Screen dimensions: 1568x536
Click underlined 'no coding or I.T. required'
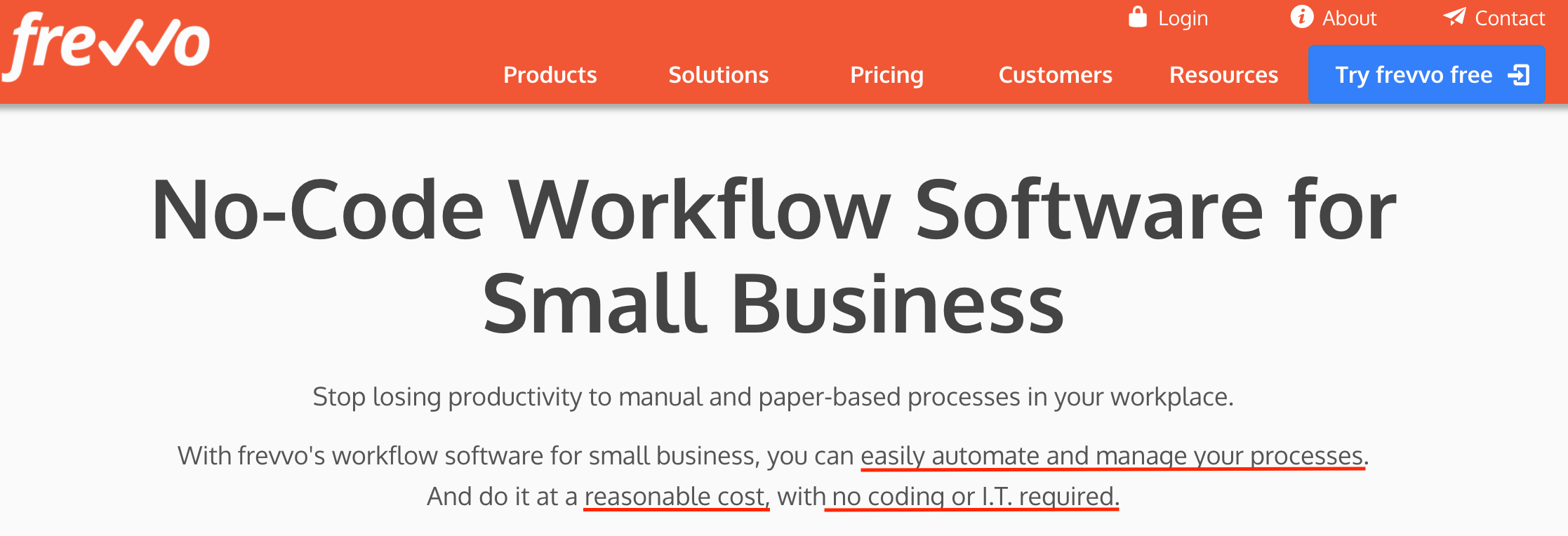[972, 497]
